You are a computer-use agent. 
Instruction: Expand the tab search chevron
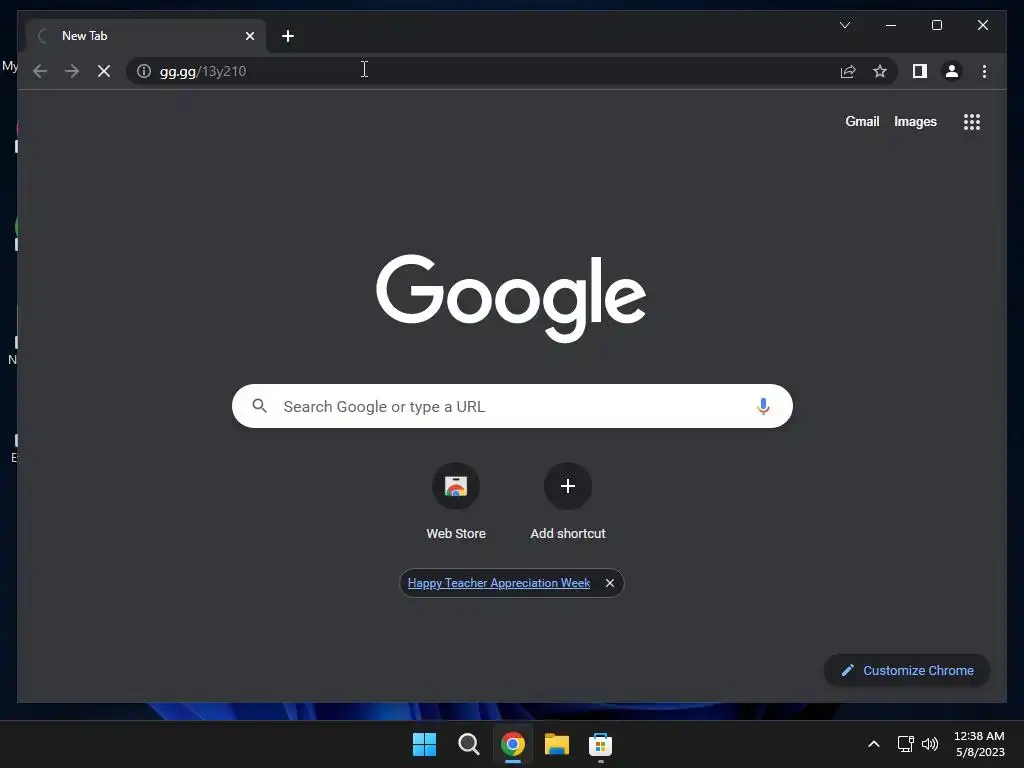(x=844, y=25)
